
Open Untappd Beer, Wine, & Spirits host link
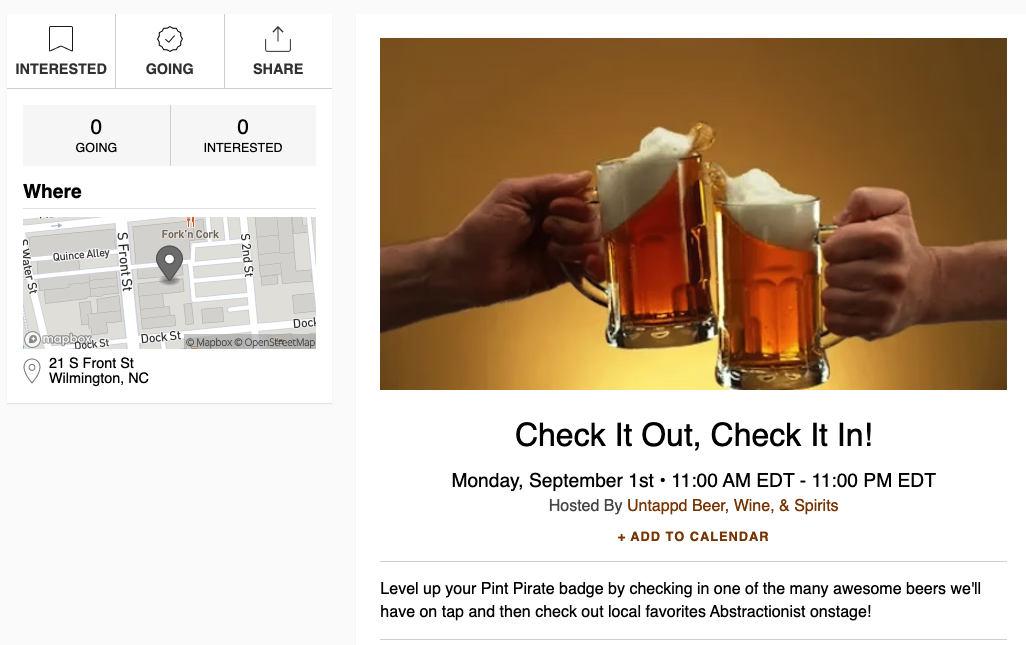coord(732,506)
